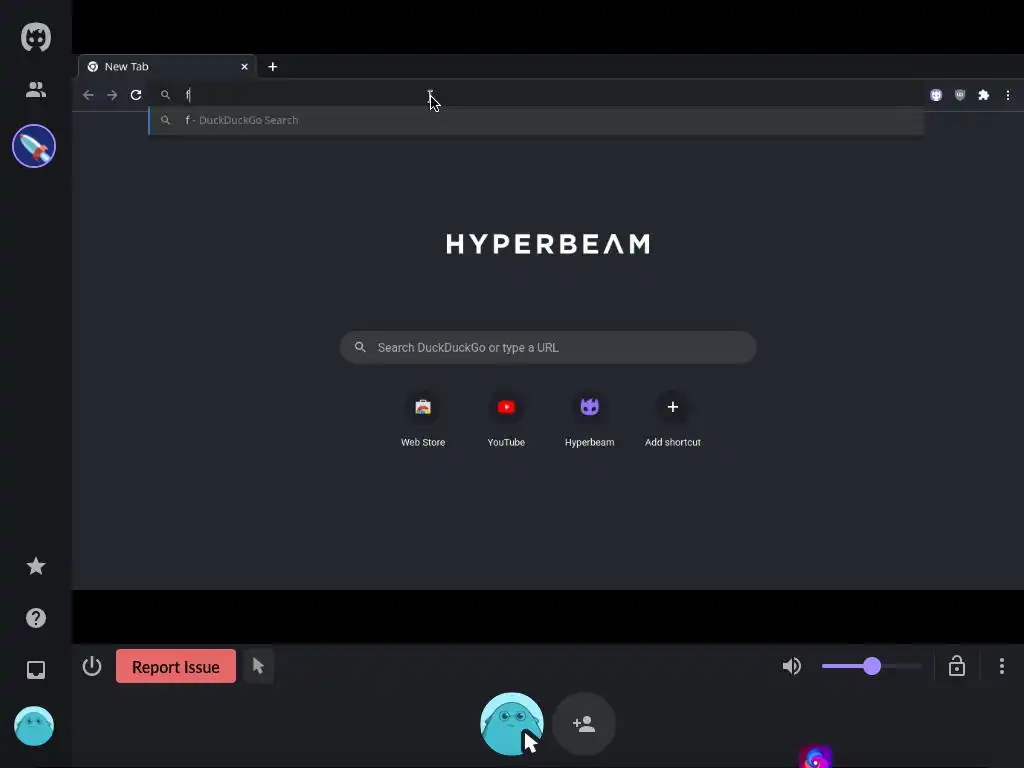
Task: Go back with the browser back arrow
Action: [88, 95]
